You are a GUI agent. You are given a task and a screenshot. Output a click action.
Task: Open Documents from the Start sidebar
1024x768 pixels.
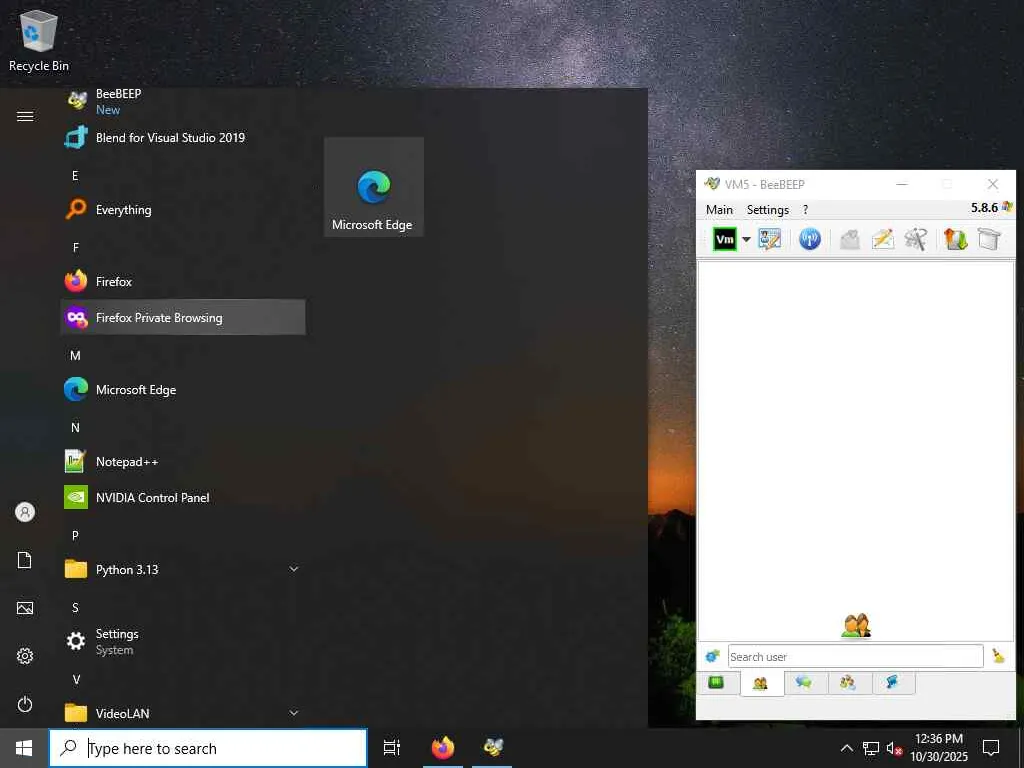tap(25, 560)
